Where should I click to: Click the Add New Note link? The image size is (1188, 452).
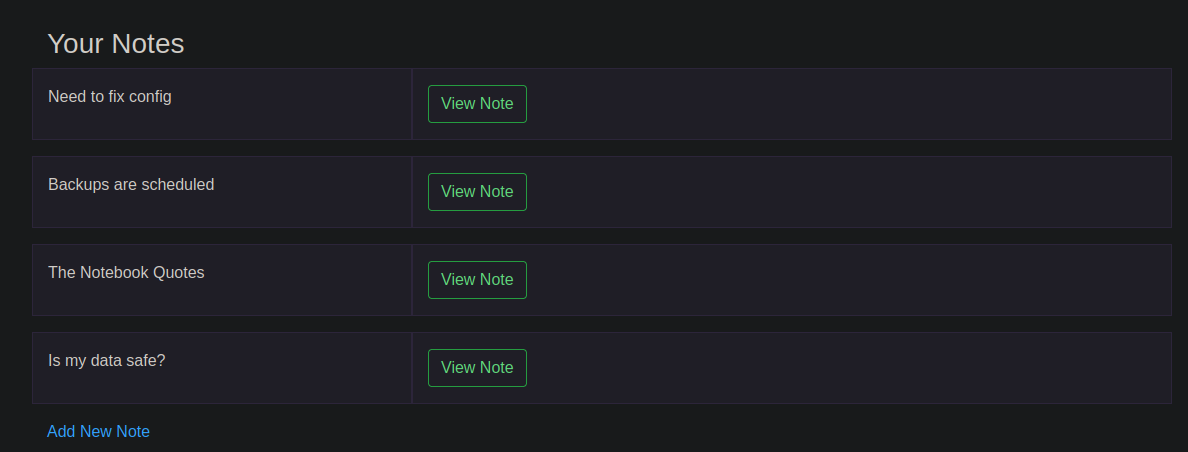coord(98,432)
